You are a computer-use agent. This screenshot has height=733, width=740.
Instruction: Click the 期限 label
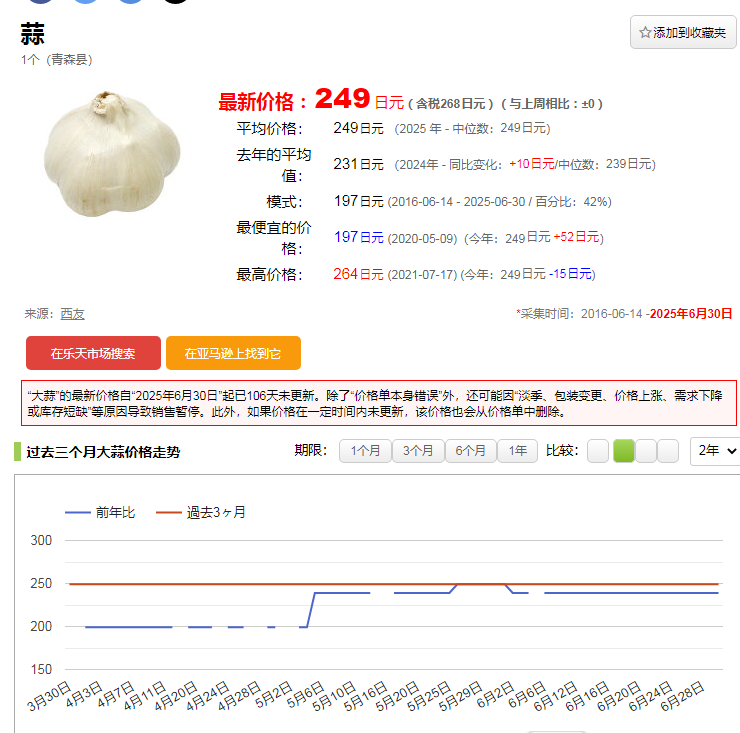coord(311,450)
